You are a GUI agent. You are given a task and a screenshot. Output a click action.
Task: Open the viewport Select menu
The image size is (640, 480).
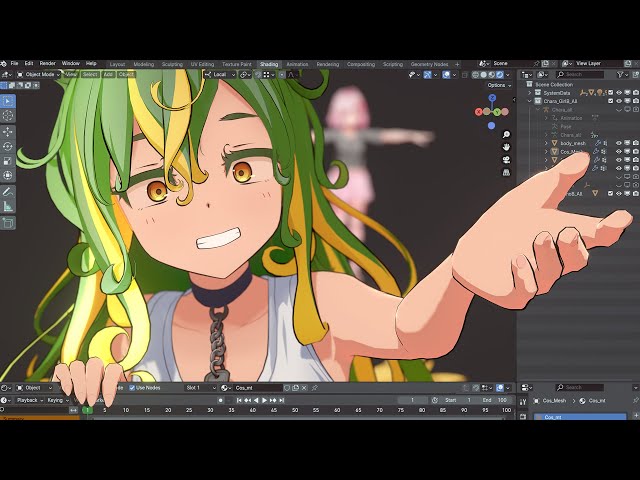(x=90, y=75)
